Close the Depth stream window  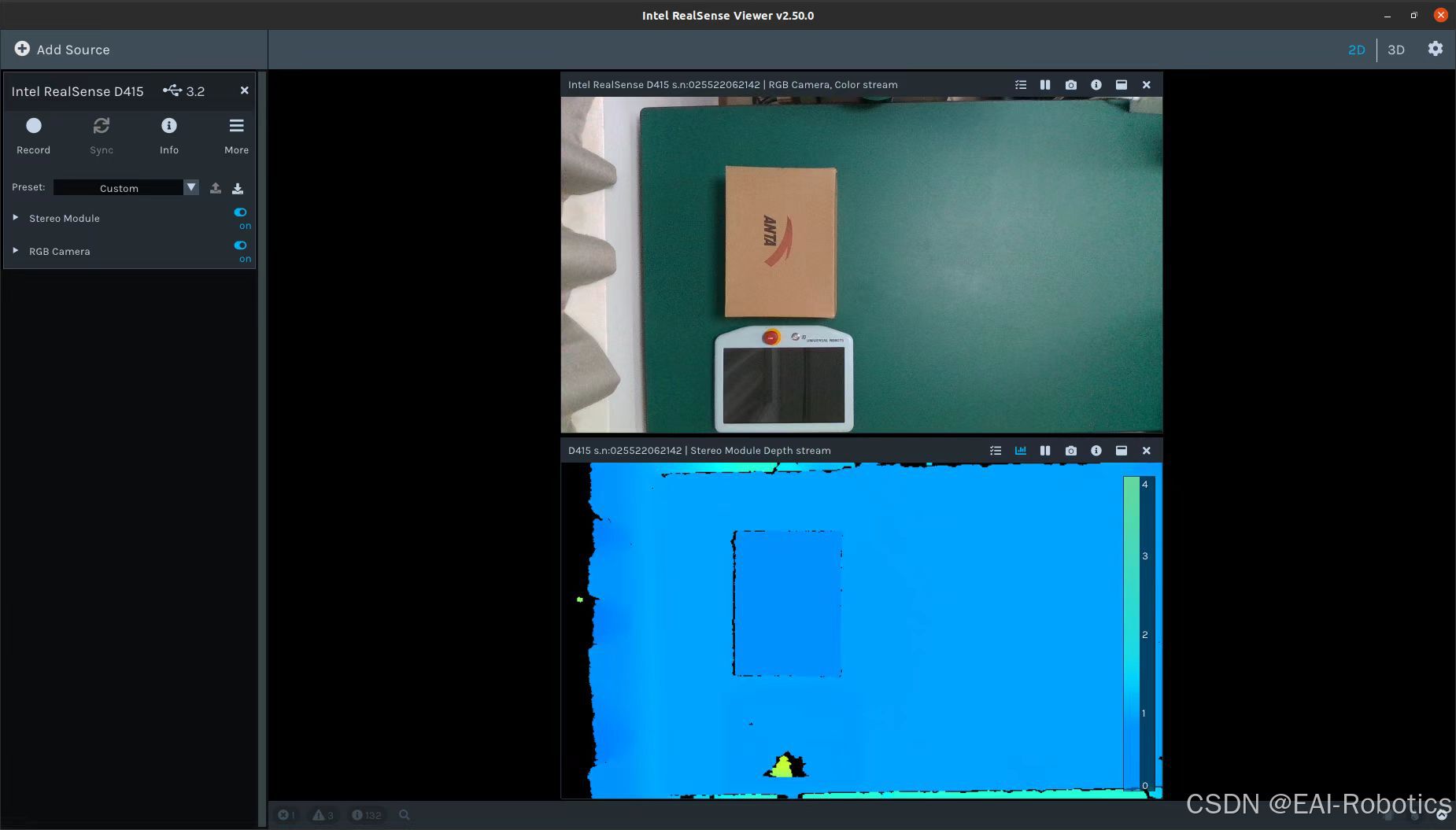click(1146, 450)
